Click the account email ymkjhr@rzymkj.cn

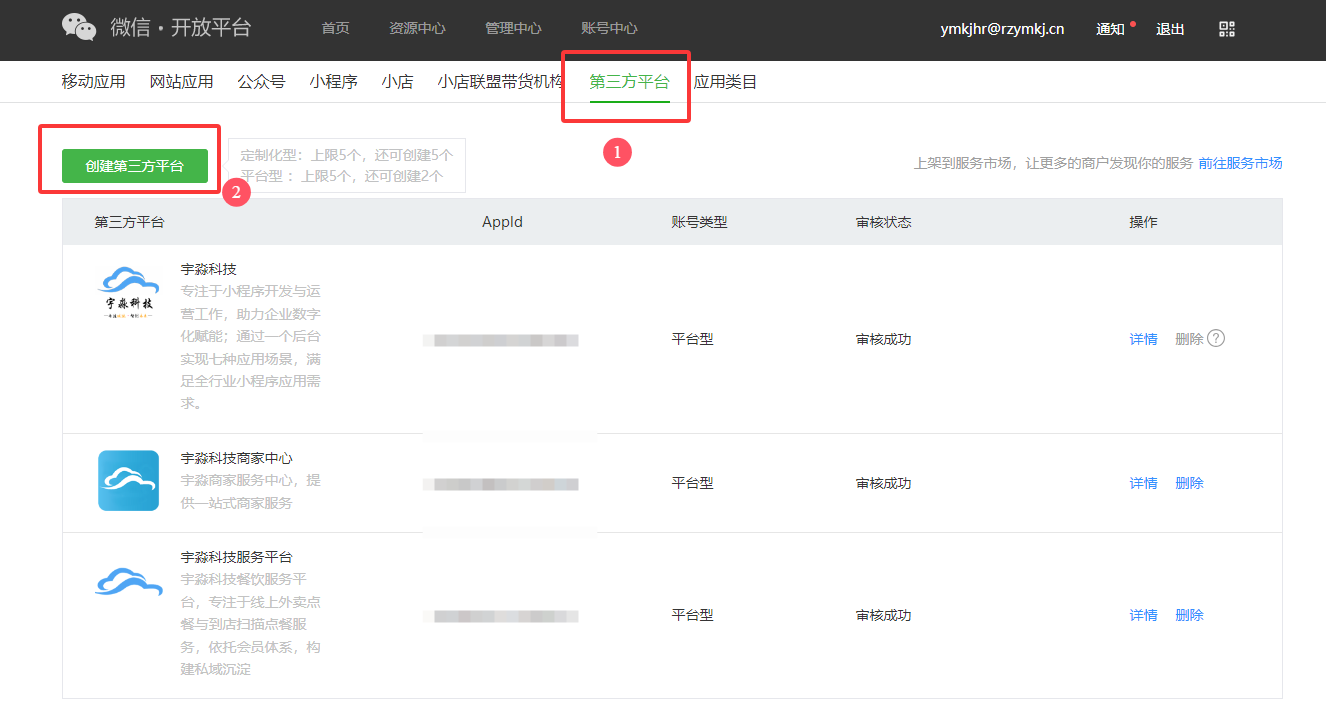(1002, 29)
